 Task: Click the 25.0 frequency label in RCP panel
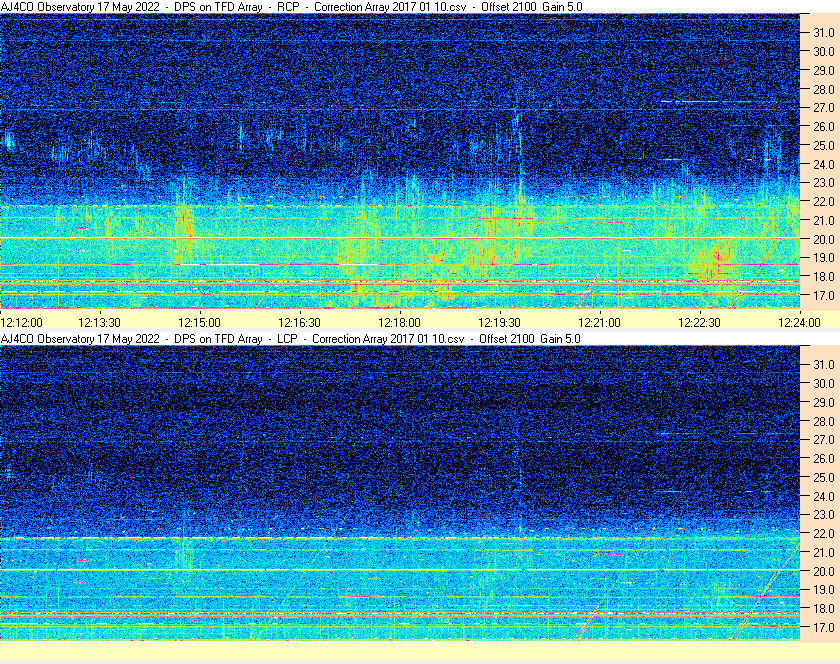pyautogui.click(x=823, y=145)
